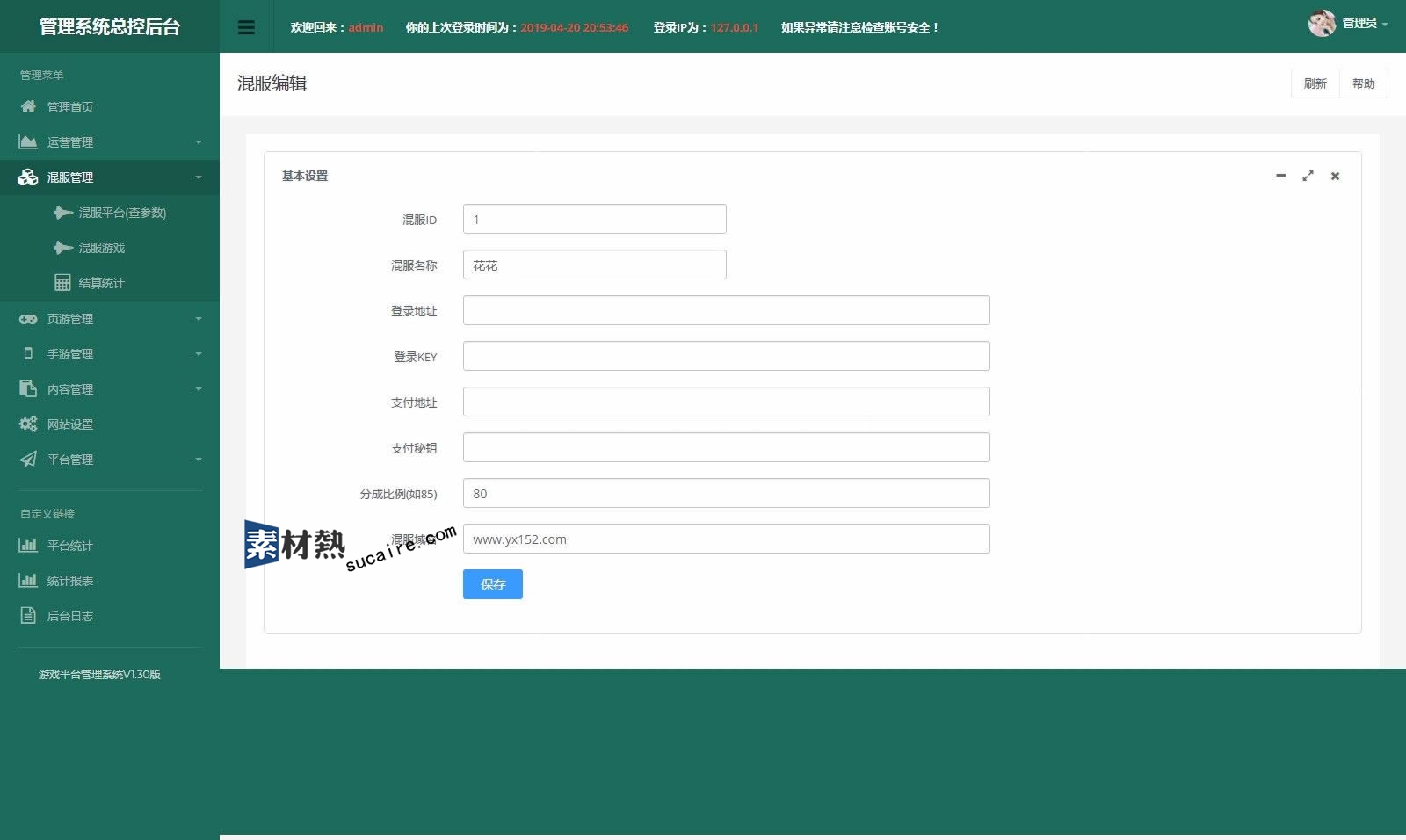Viewport: 1406px width, 840px height.
Task: Click the chart icon beside 运营管理
Action: (28, 141)
